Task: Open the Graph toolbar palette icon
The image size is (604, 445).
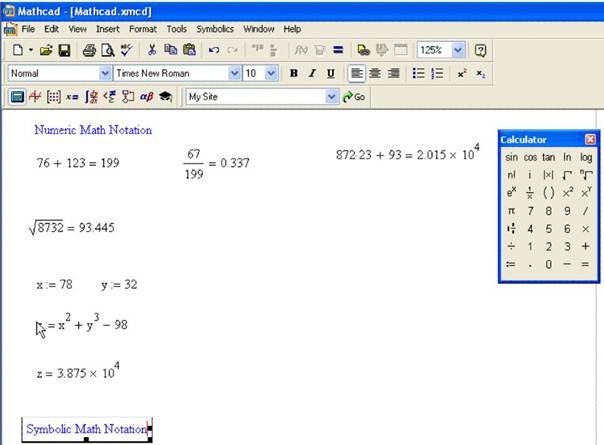Action: (x=35, y=97)
